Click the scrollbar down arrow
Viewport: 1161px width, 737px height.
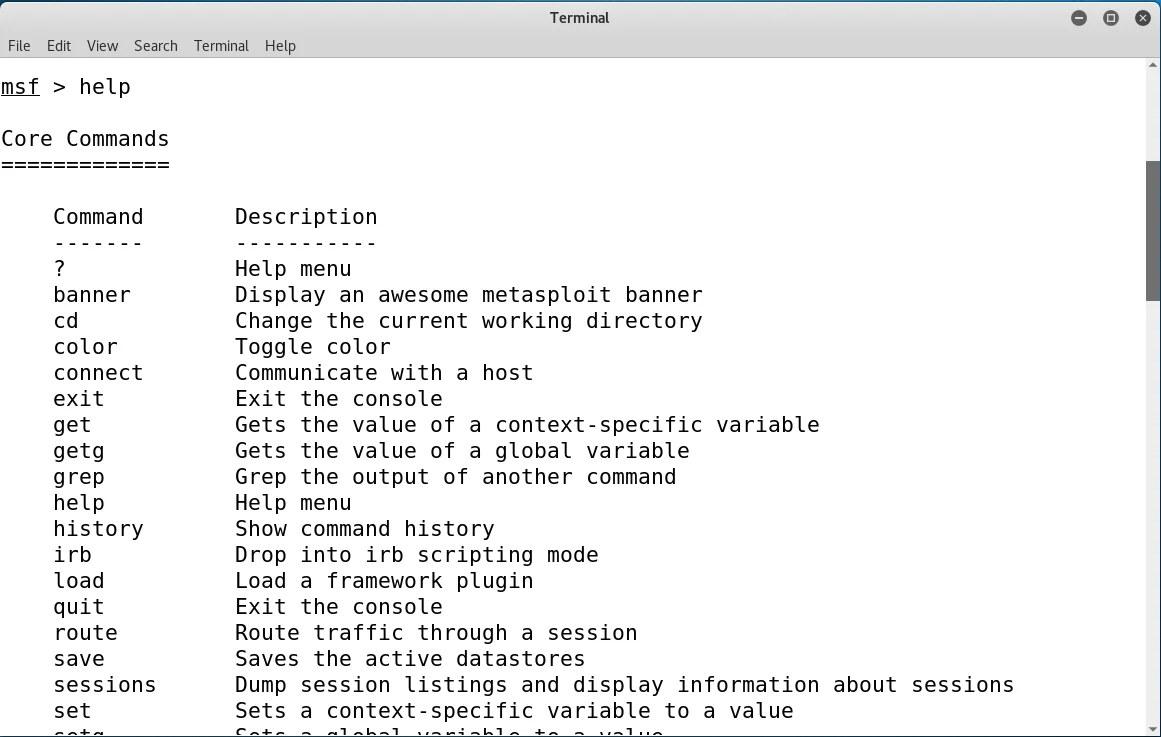[1153, 727]
